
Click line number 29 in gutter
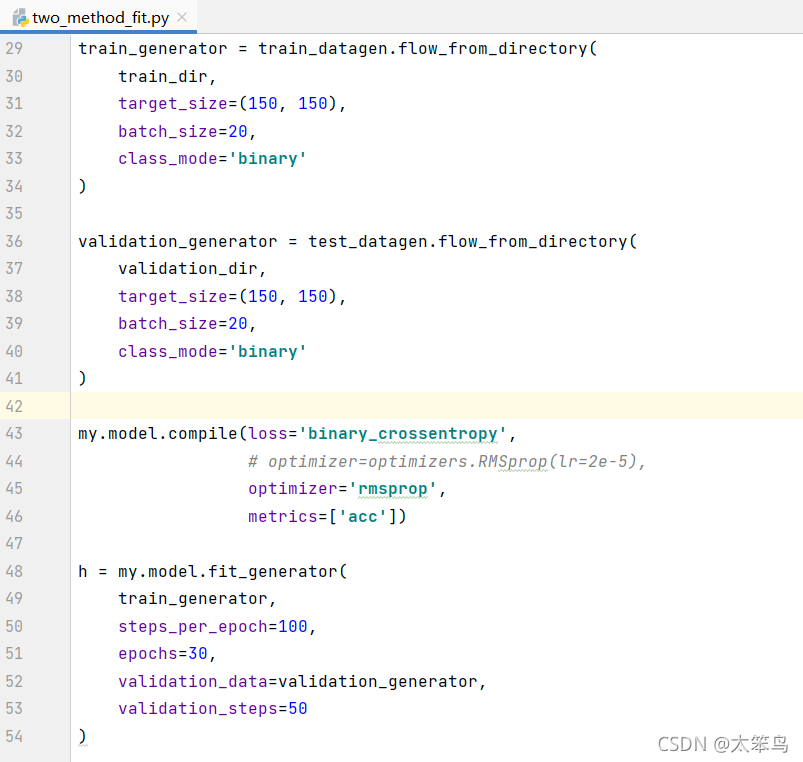click(14, 48)
